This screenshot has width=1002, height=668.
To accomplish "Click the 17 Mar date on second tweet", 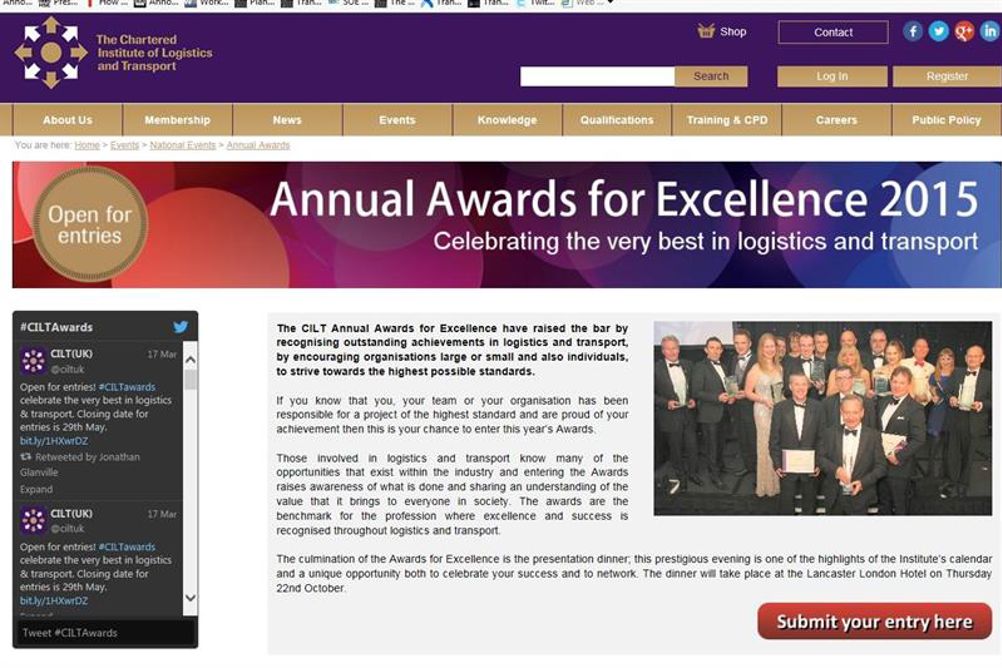I will 162,514.
